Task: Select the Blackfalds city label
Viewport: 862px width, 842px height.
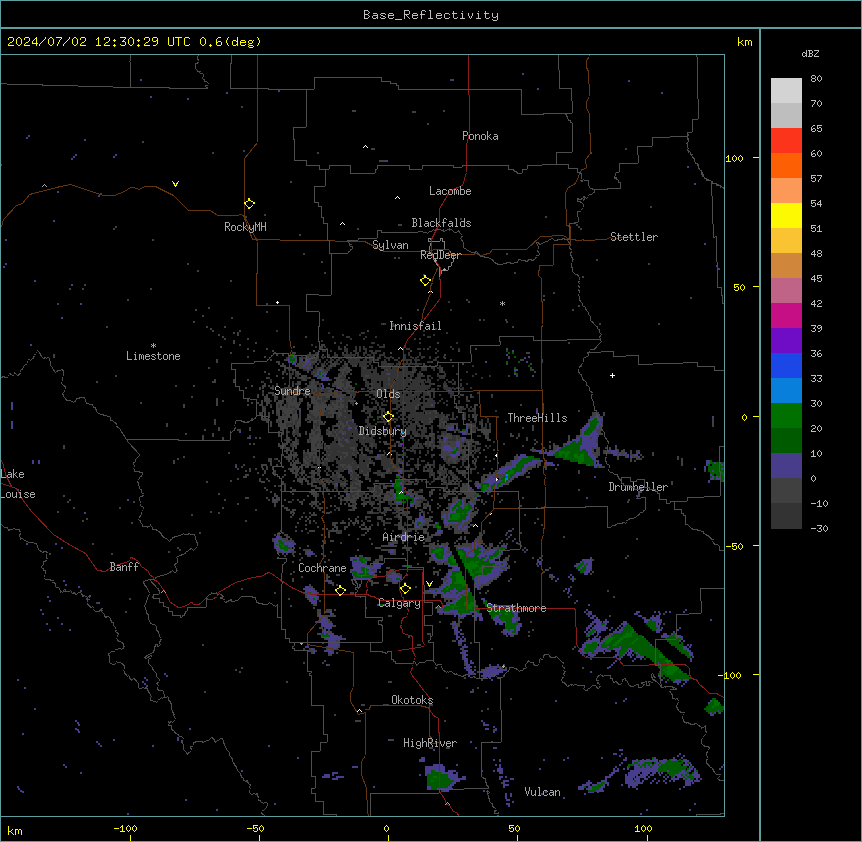Action: click(x=441, y=223)
